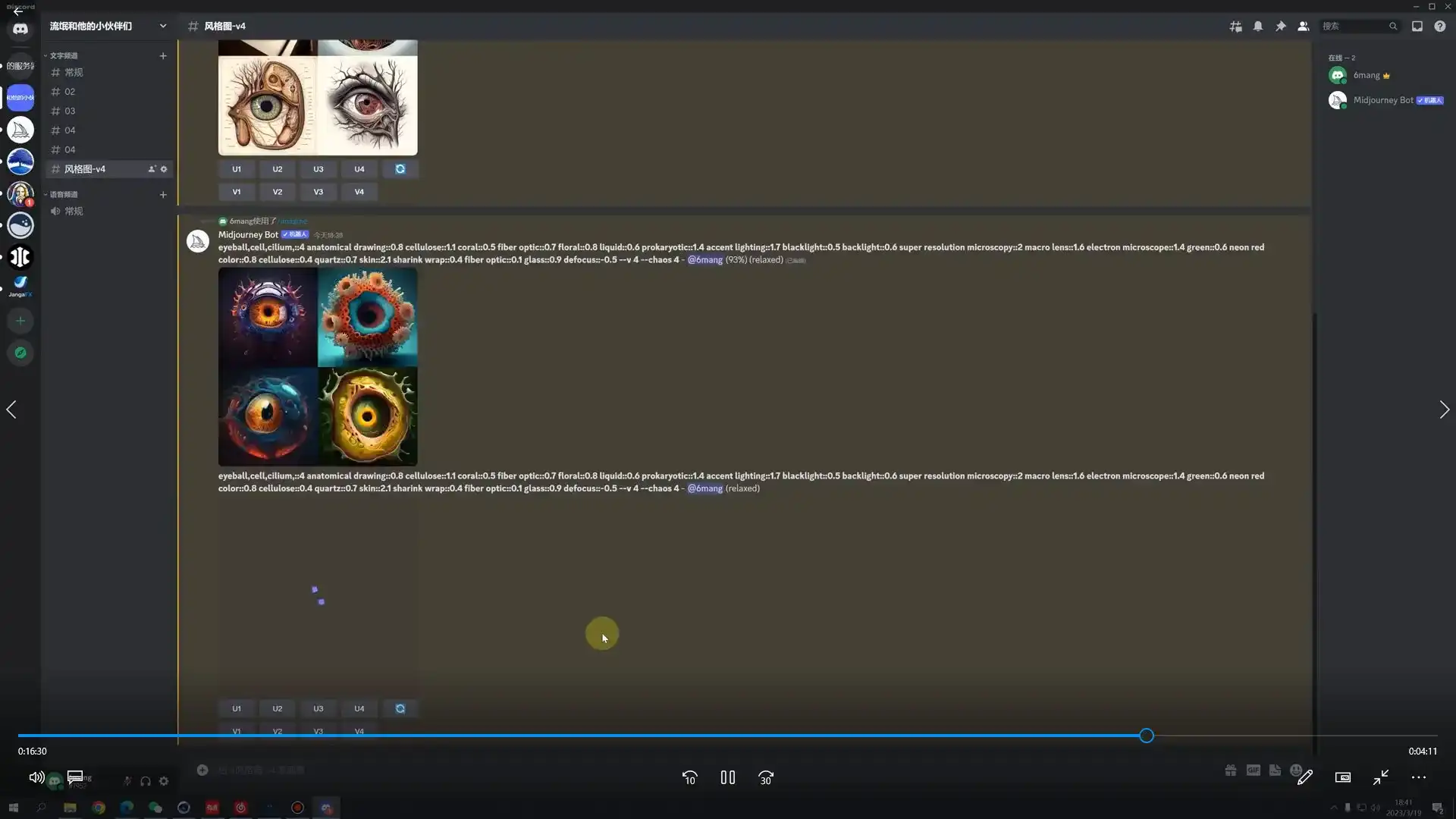Open the threads icon in header
This screenshot has height=819, width=1456.
click(1236, 27)
